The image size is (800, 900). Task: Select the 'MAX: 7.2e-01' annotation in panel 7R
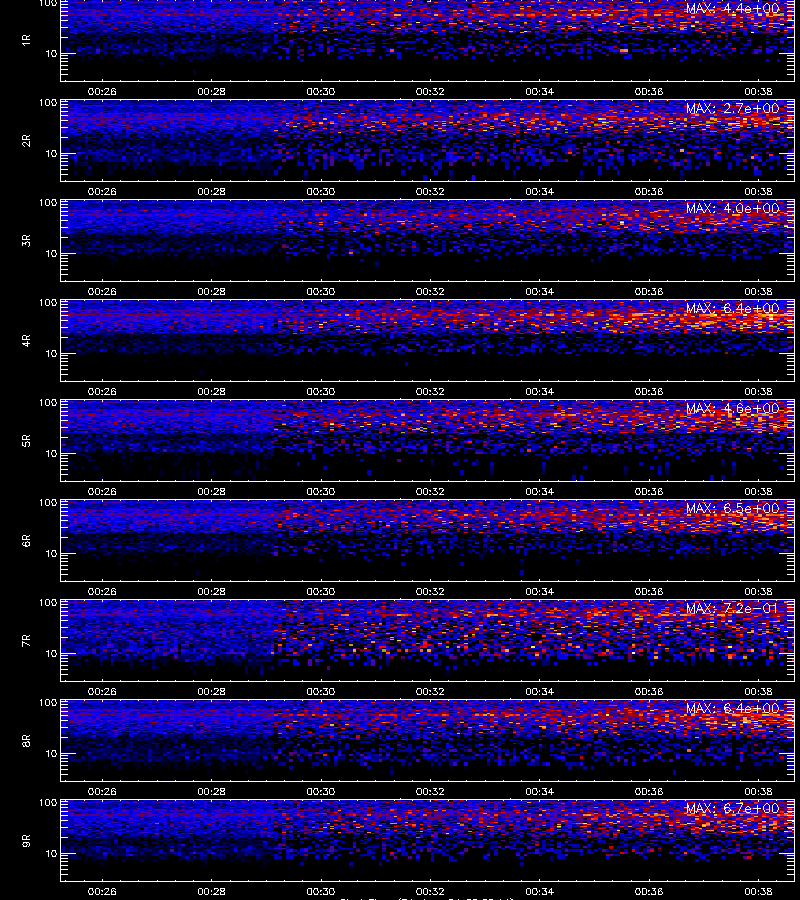tap(732, 608)
